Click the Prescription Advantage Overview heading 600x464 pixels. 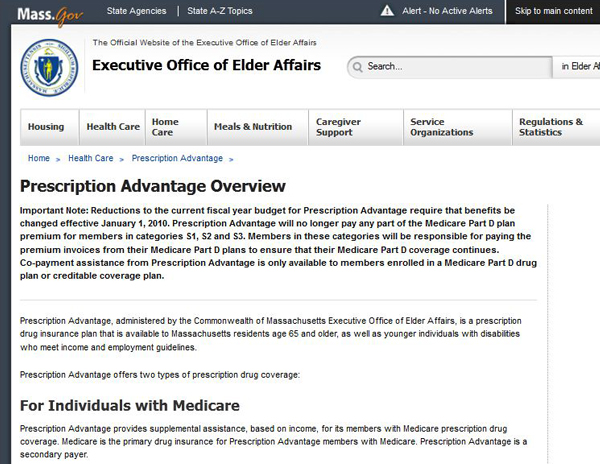153,186
